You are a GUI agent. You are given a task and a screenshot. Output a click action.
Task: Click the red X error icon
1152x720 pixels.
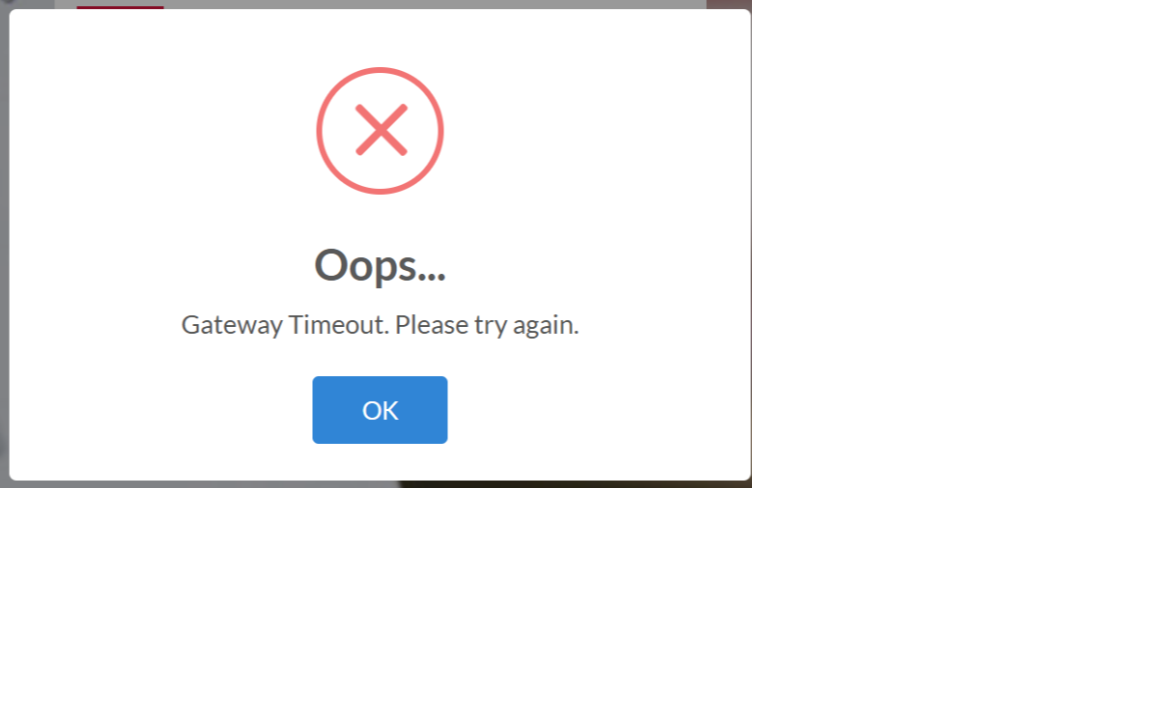point(380,131)
